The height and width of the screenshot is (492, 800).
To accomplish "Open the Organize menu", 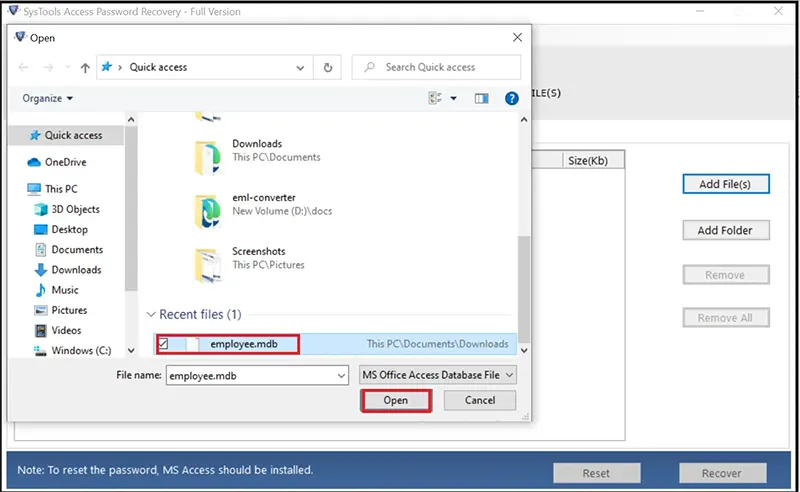I will [47, 98].
